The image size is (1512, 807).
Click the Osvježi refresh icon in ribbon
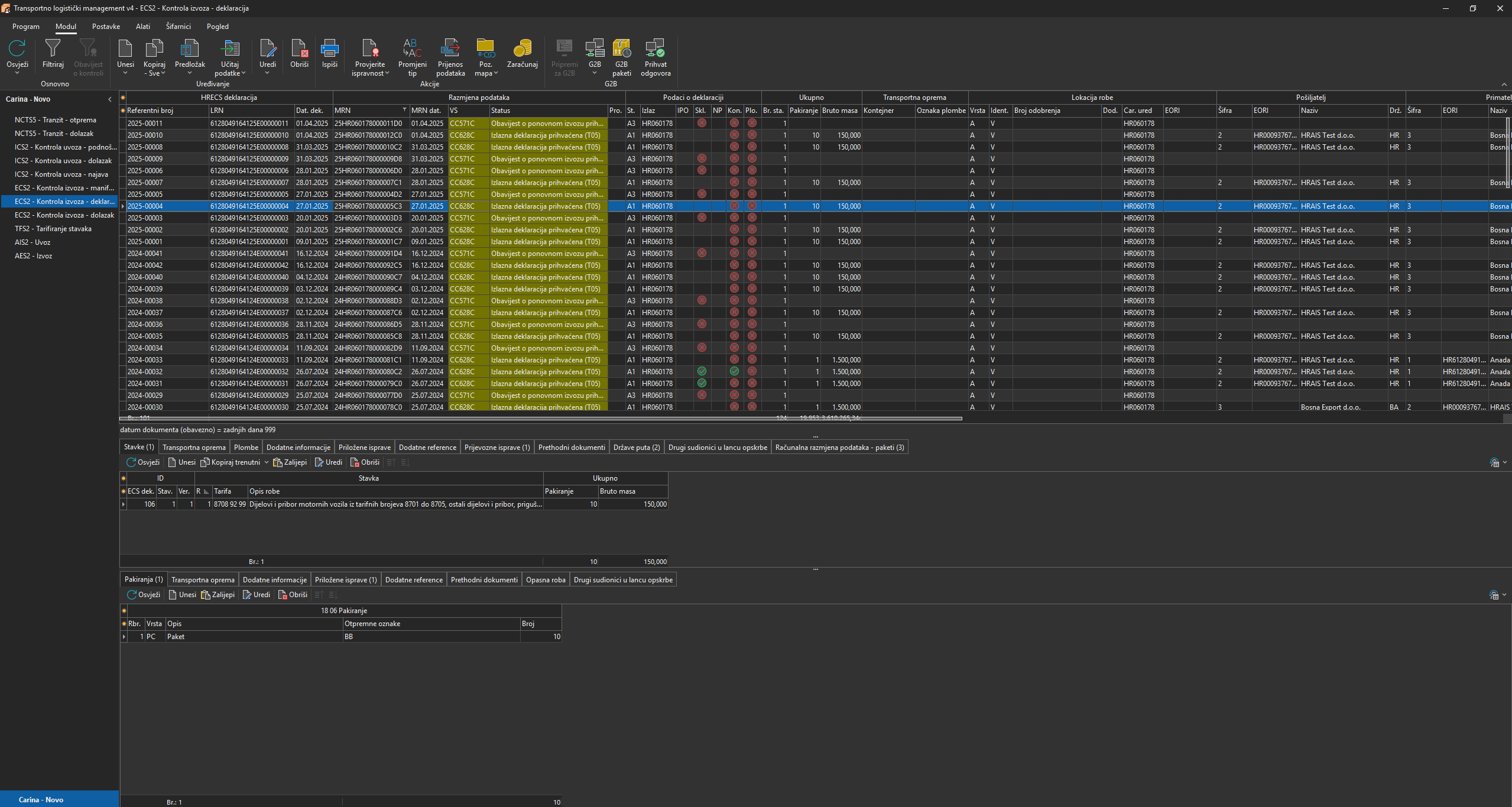(17, 48)
